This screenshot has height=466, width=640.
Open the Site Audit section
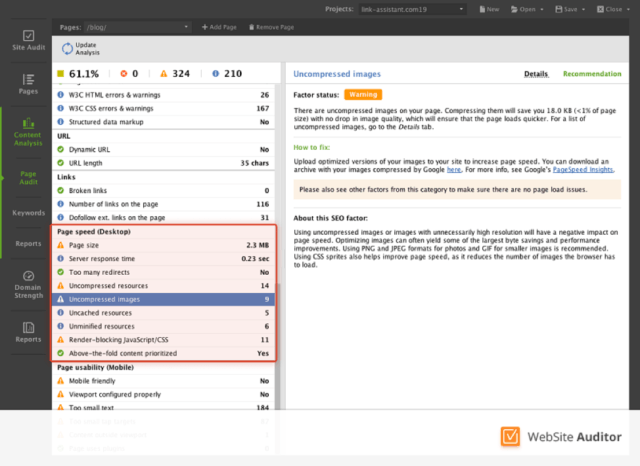click(28, 41)
